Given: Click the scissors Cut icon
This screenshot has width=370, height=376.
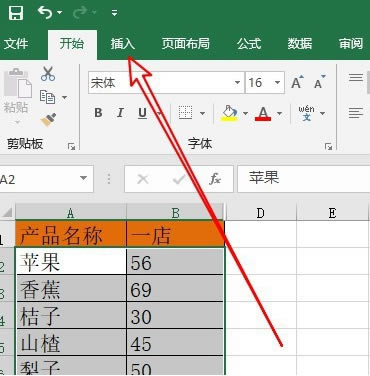Looking at the screenshot, I should click(x=48, y=74).
